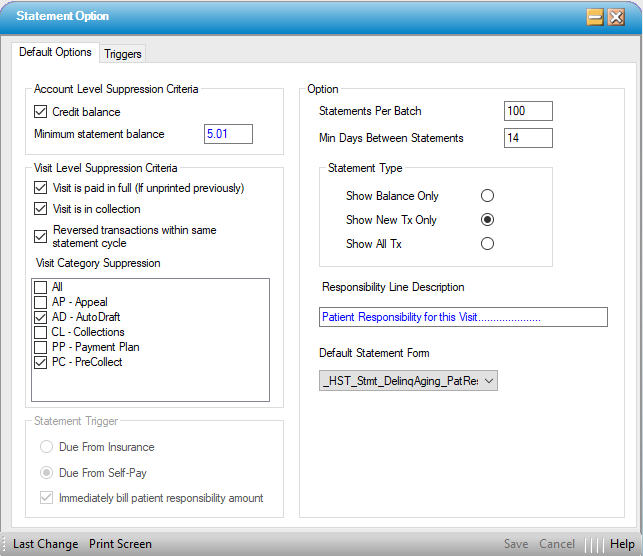Edit the Responsibility Line Description text box
Viewport: 643px width, 556px height.
click(x=463, y=317)
